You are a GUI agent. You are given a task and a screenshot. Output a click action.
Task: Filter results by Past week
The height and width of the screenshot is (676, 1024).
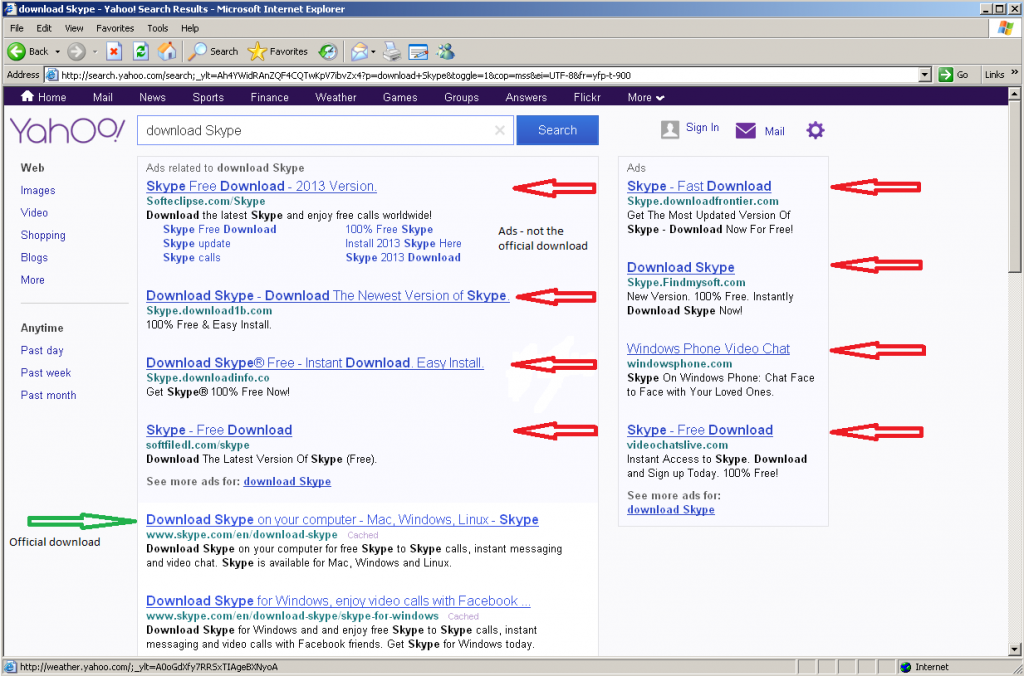pos(46,373)
